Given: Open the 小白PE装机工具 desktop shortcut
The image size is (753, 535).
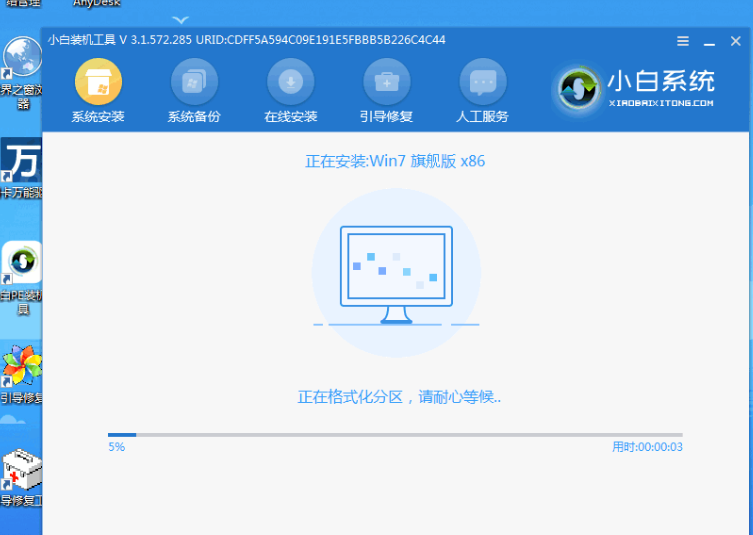Looking at the screenshot, I should [x=22, y=262].
